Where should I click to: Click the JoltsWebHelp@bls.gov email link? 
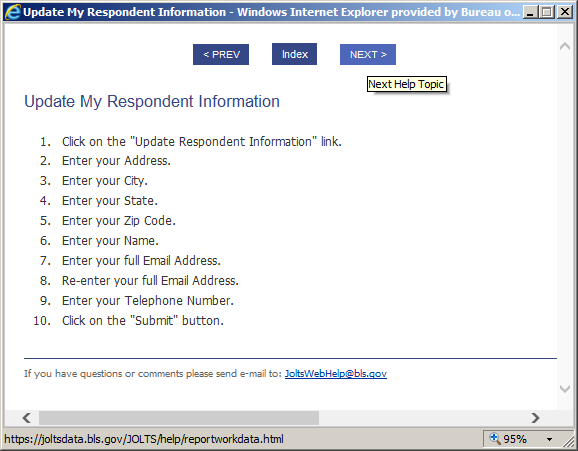336,374
